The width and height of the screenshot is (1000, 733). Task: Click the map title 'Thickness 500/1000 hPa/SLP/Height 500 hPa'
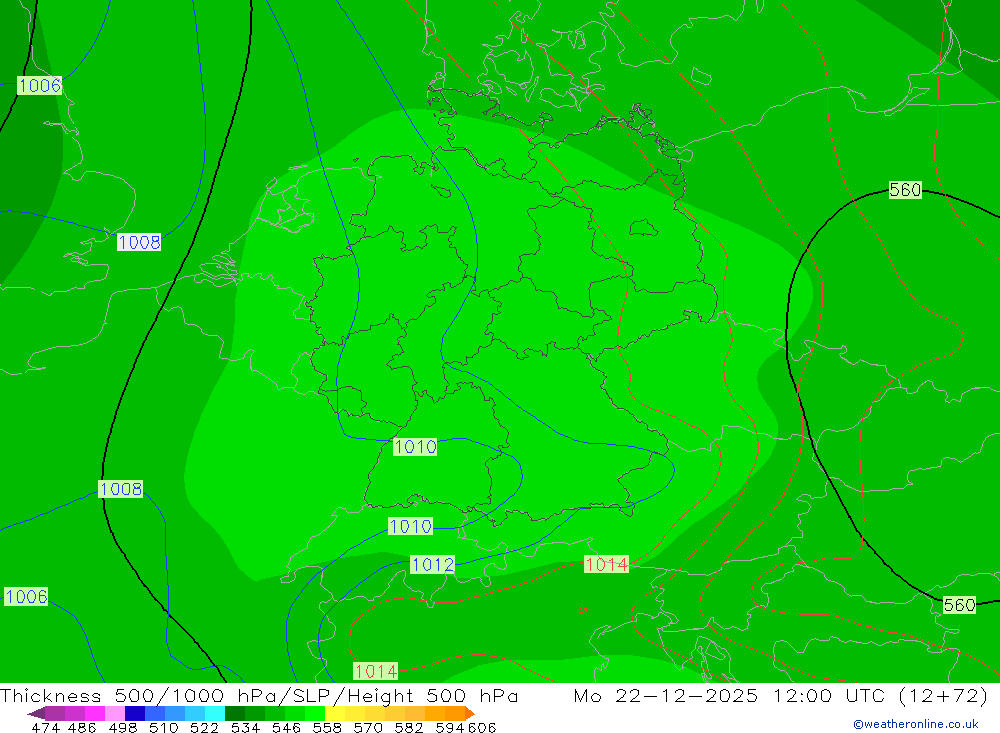tap(259, 695)
